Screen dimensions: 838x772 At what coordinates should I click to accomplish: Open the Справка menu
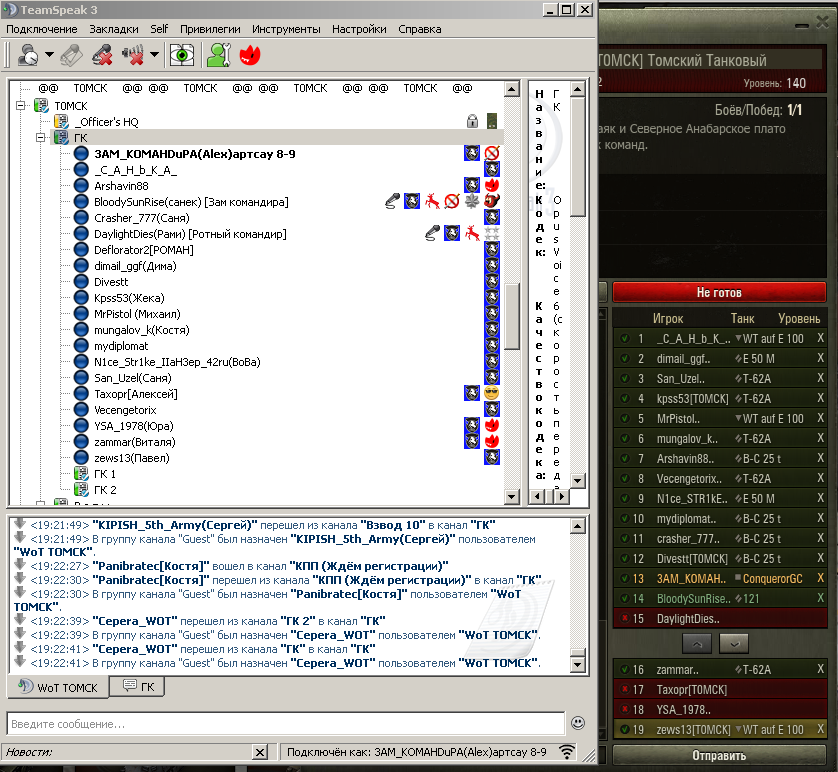click(x=420, y=29)
